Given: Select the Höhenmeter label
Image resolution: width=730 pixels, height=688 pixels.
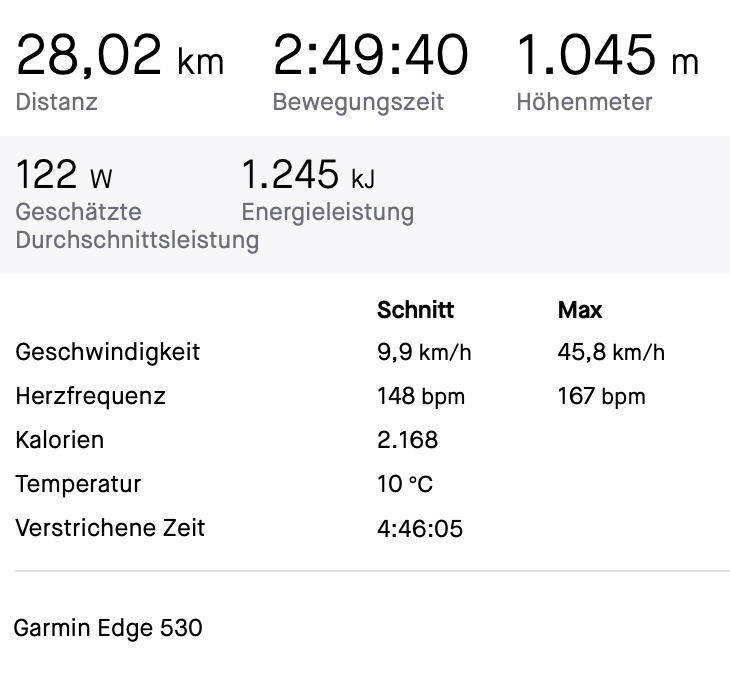Looking at the screenshot, I should click(x=584, y=102).
